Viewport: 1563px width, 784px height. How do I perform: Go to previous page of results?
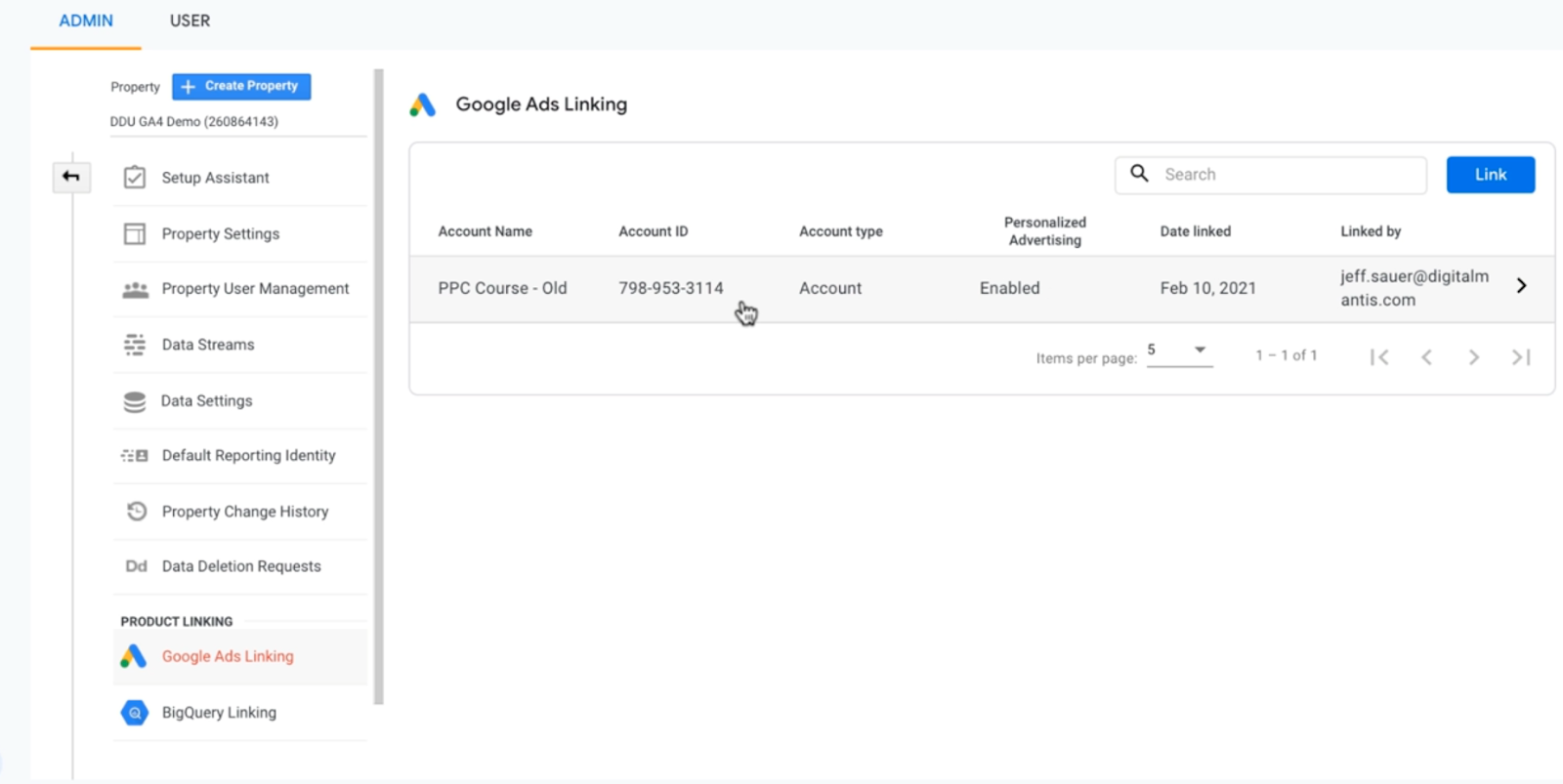[1426, 357]
